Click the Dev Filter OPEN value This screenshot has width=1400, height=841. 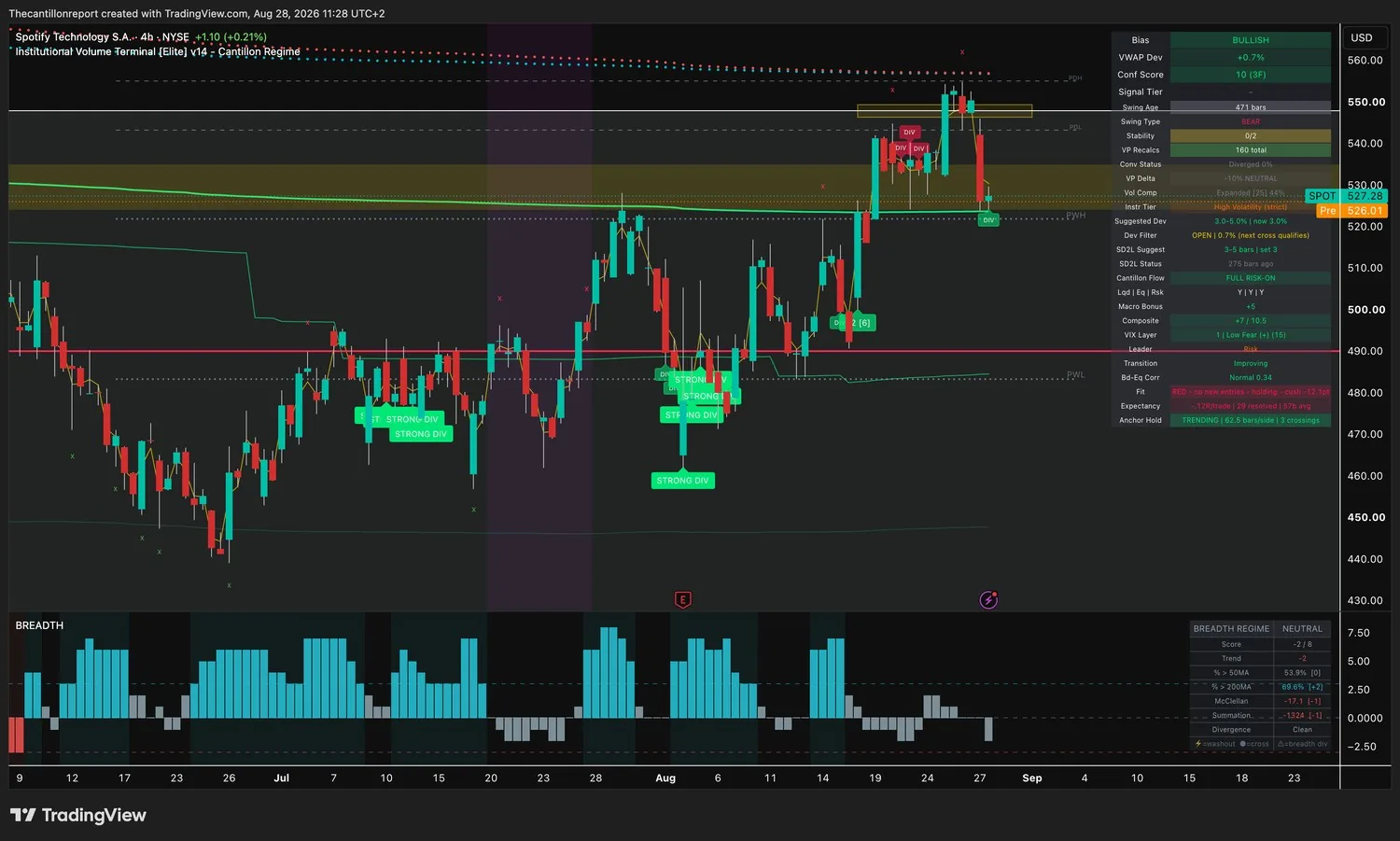[1251, 235]
